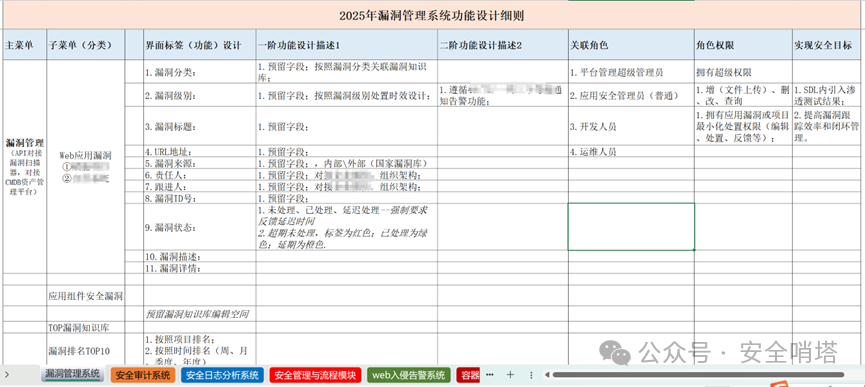Select cell 拥有超级权限
Viewport: 865px width, 387px height.
[744, 72]
